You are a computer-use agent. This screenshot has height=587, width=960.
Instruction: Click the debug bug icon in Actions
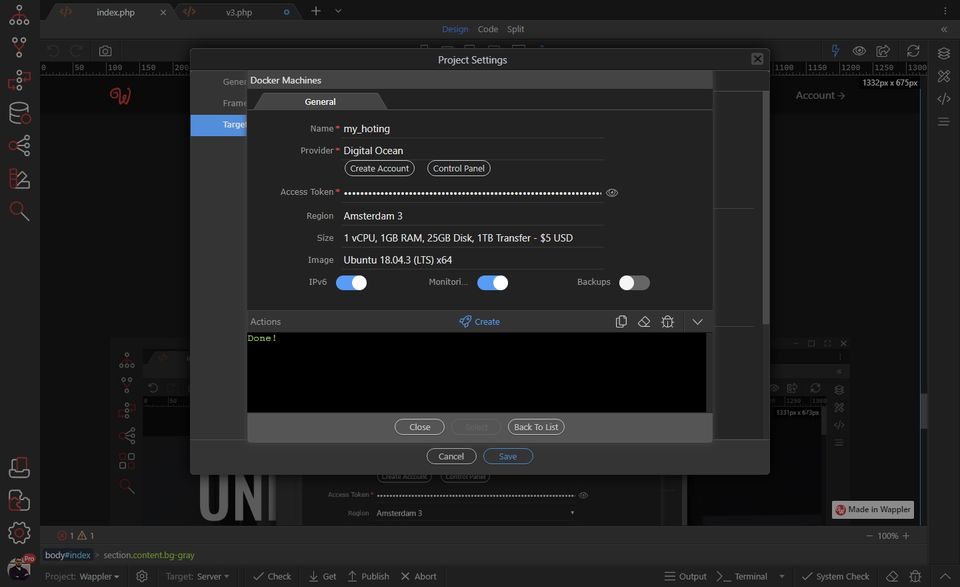coord(667,322)
